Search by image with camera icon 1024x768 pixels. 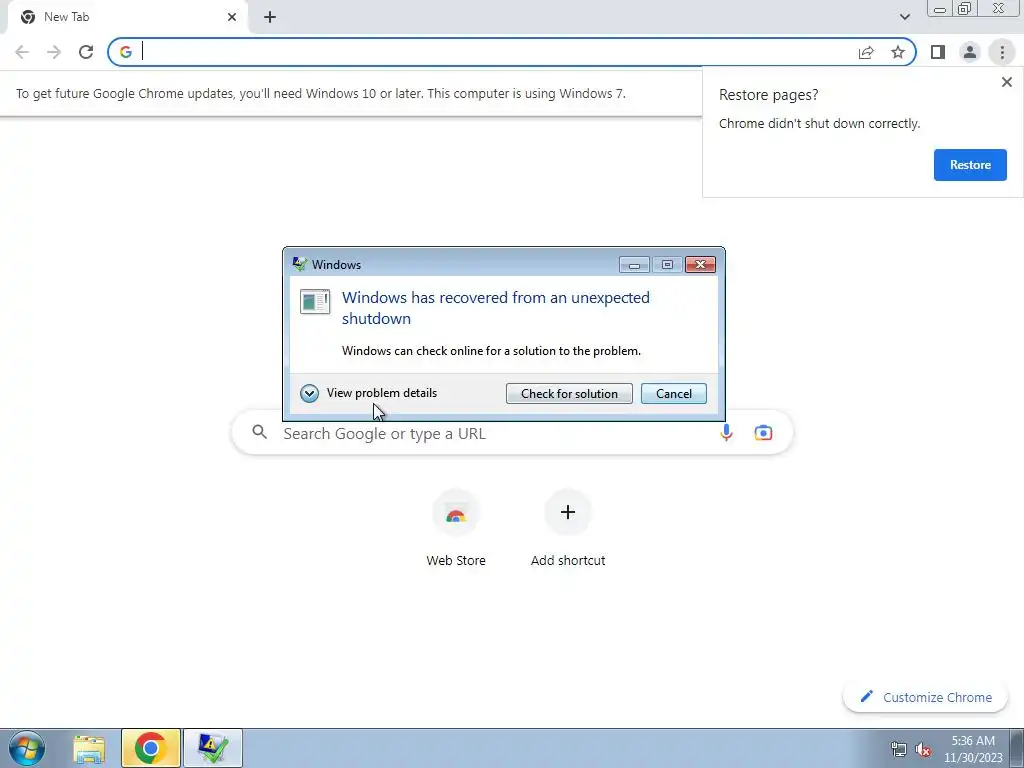click(x=763, y=433)
